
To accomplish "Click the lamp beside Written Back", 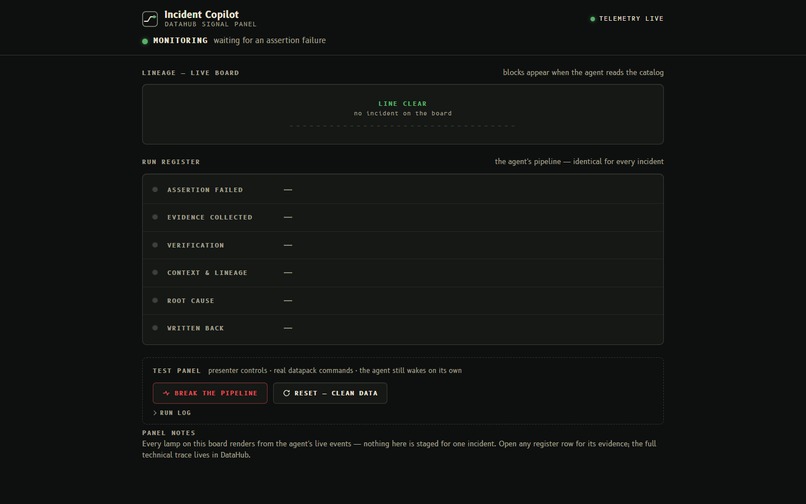I will click(155, 328).
